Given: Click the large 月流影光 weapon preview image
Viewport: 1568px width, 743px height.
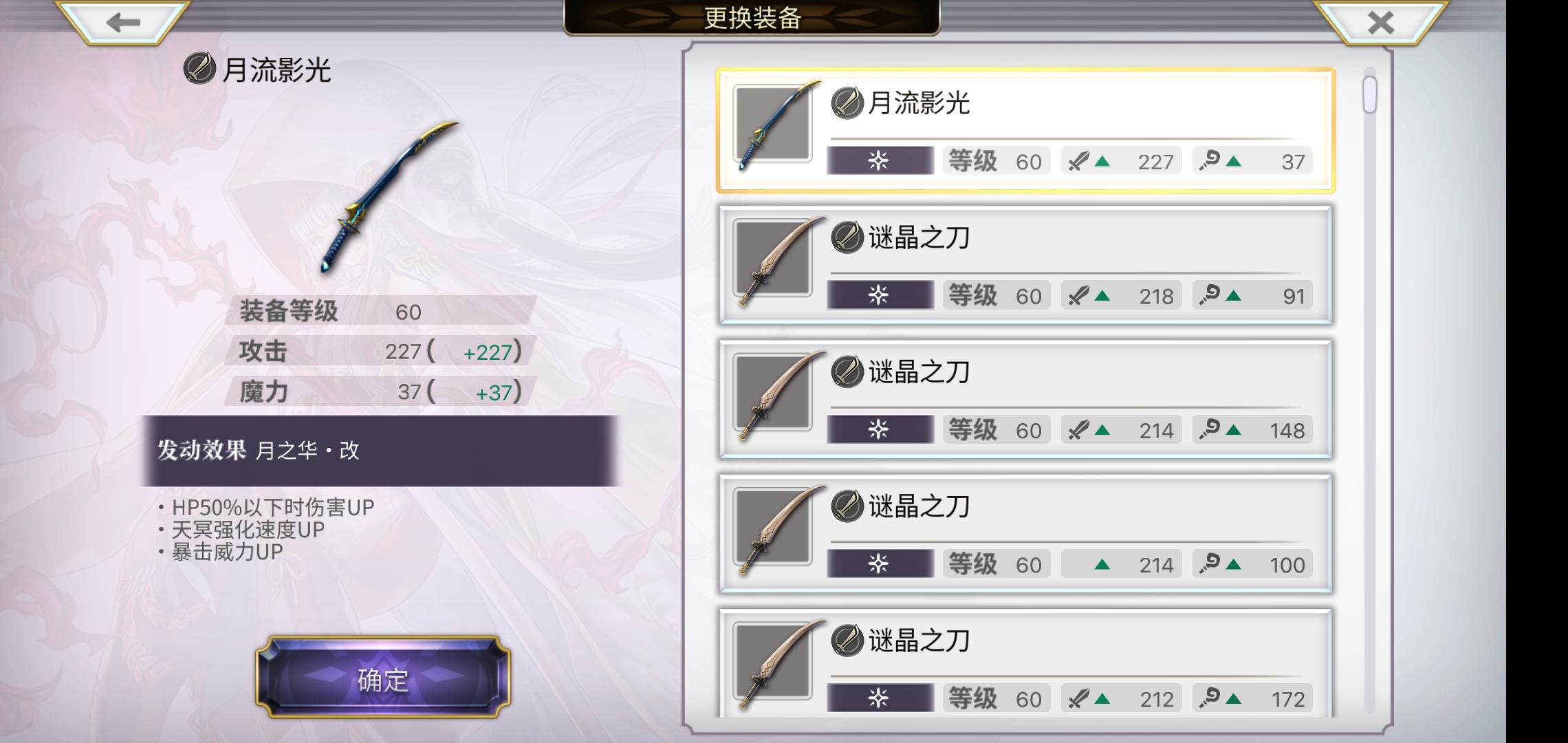Looking at the screenshot, I should pyautogui.click(x=389, y=197).
